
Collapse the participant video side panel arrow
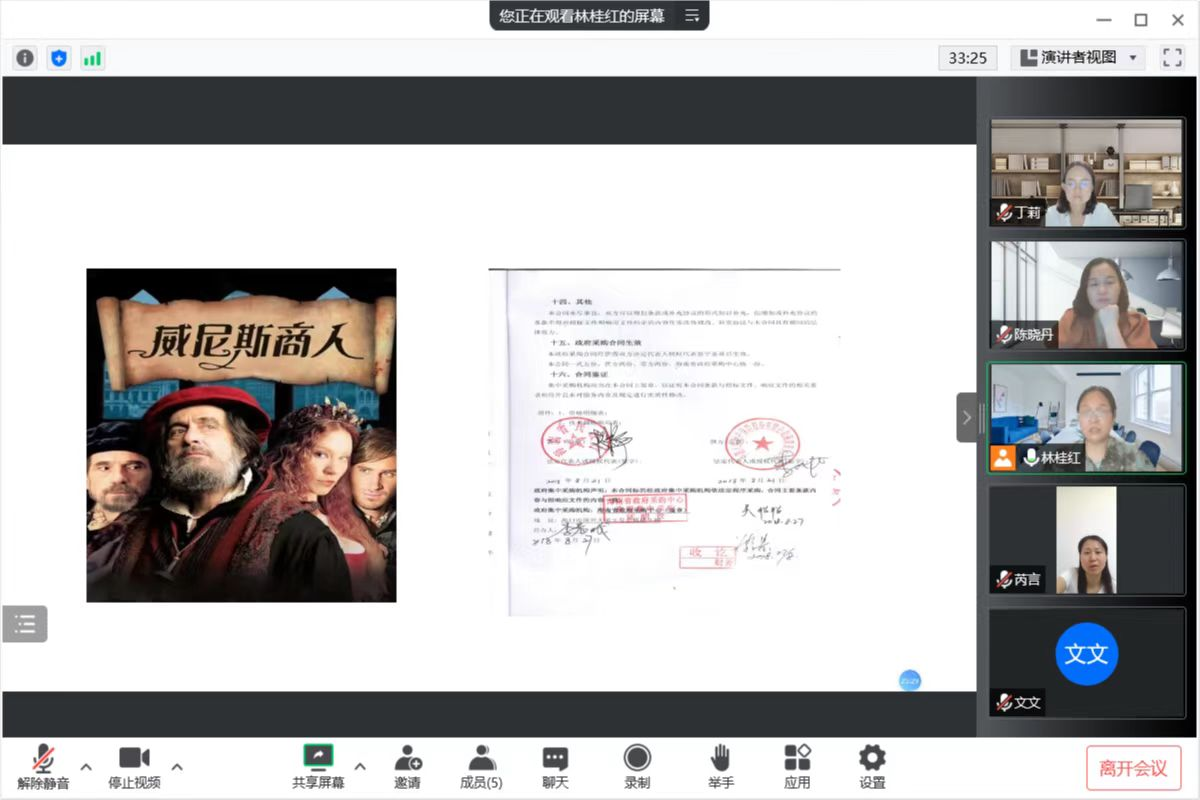pyautogui.click(x=967, y=417)
